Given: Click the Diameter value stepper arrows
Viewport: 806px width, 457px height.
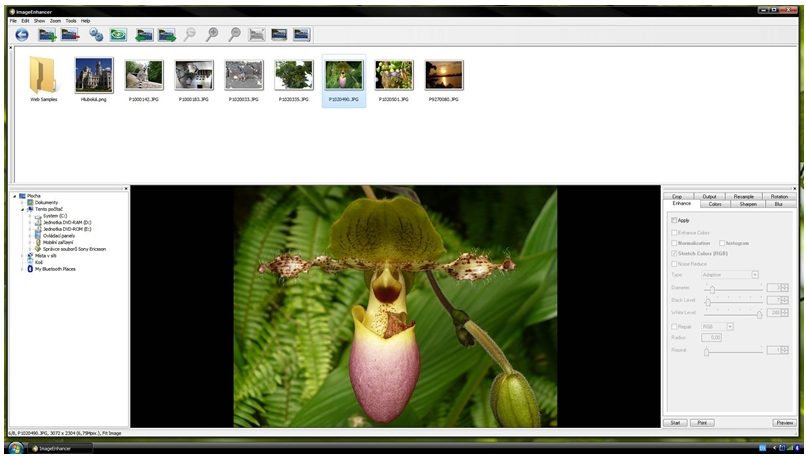Looking at the screenshot, I should 784,287.
